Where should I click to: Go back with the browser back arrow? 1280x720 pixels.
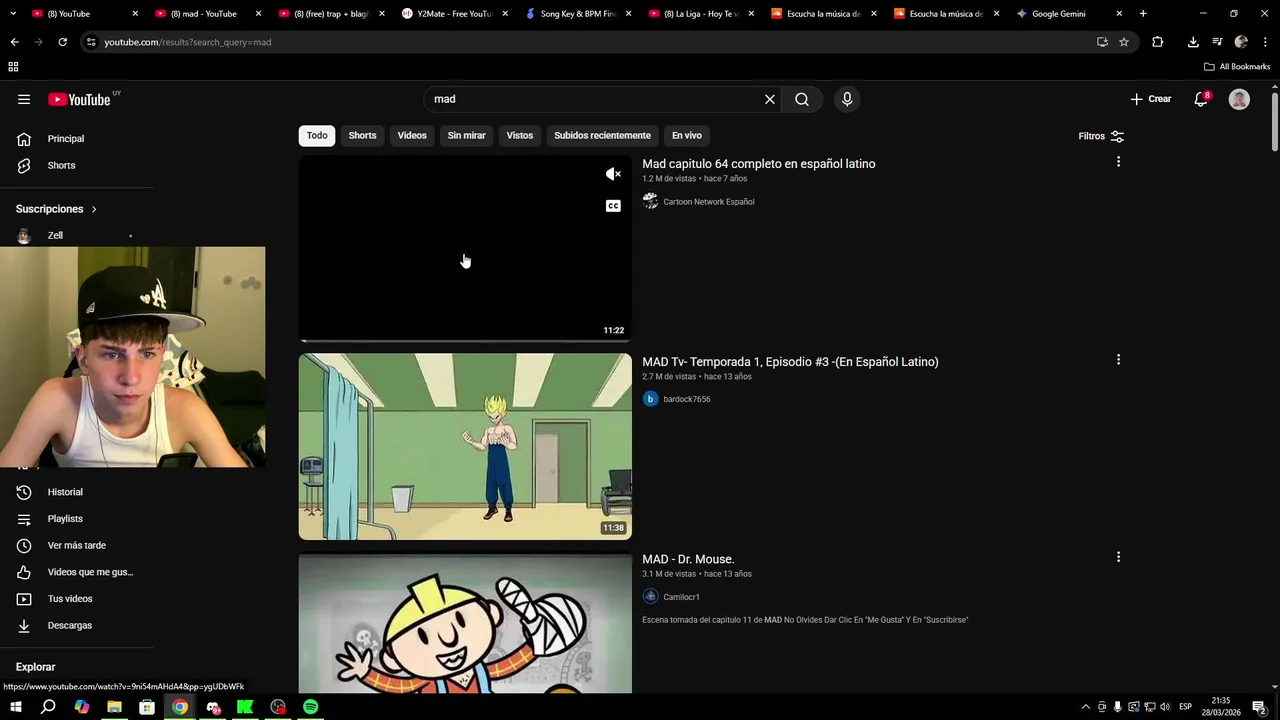pyautogui.click(x=14, y=42)
